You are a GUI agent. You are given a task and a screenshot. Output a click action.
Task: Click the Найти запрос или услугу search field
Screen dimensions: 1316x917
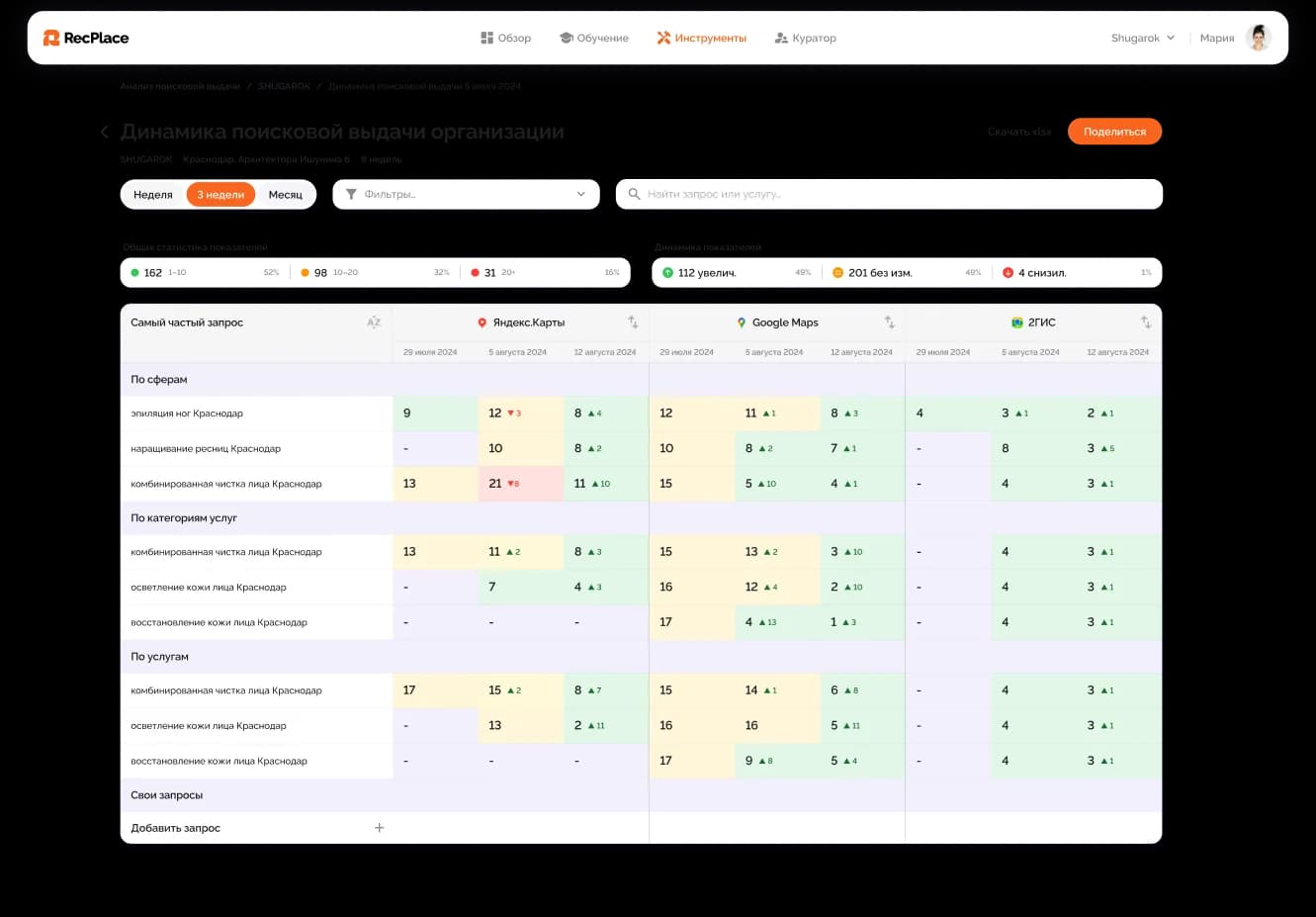889,194
